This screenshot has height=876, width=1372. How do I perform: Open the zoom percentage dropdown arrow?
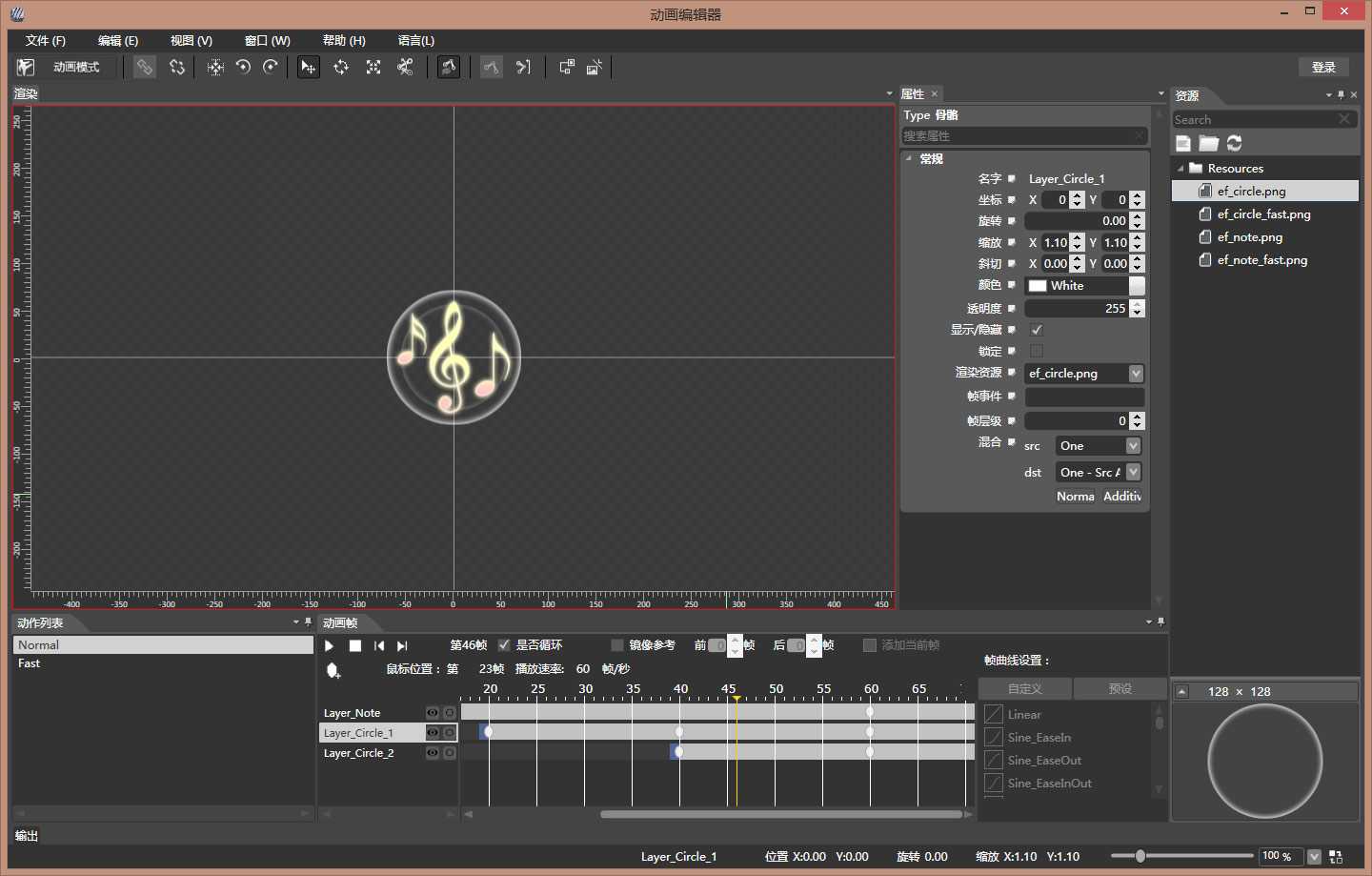pyautogui.click(x=1315, y=857)
